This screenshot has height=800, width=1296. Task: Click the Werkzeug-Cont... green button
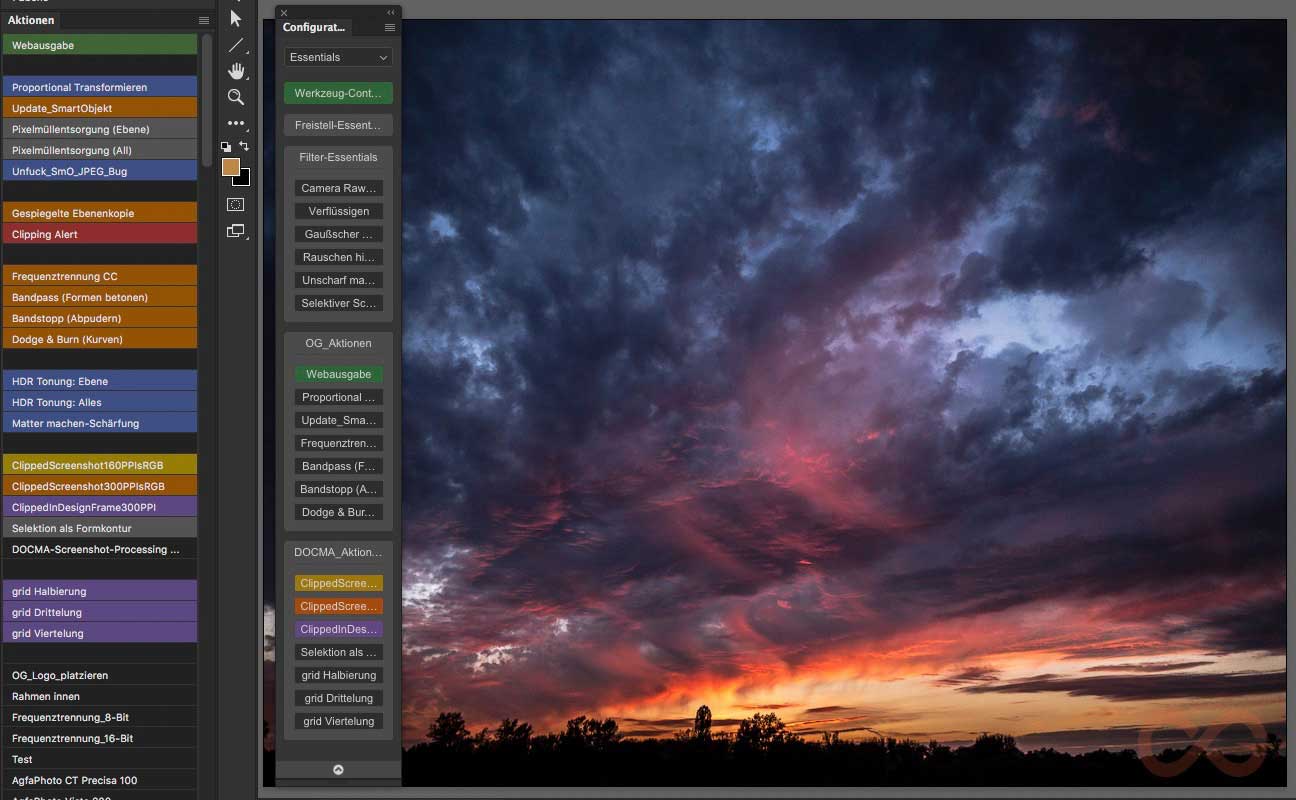[x=338, y=93]
